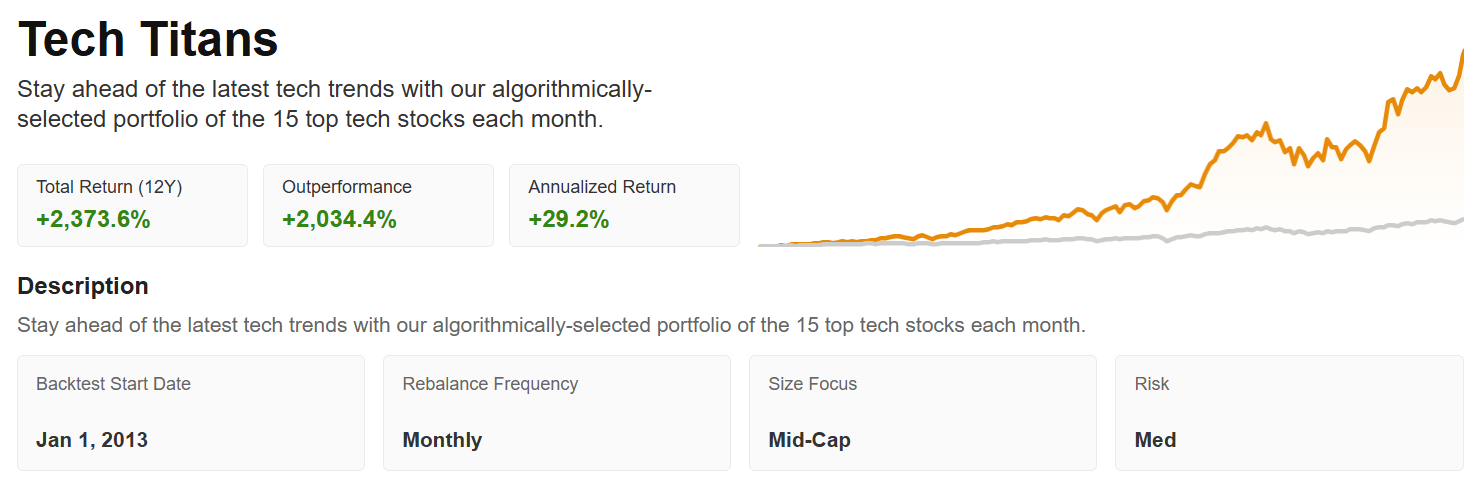The image size is (1478, 487).
Task: Open the Rebalance Frequency card
Action: [557, 413]
